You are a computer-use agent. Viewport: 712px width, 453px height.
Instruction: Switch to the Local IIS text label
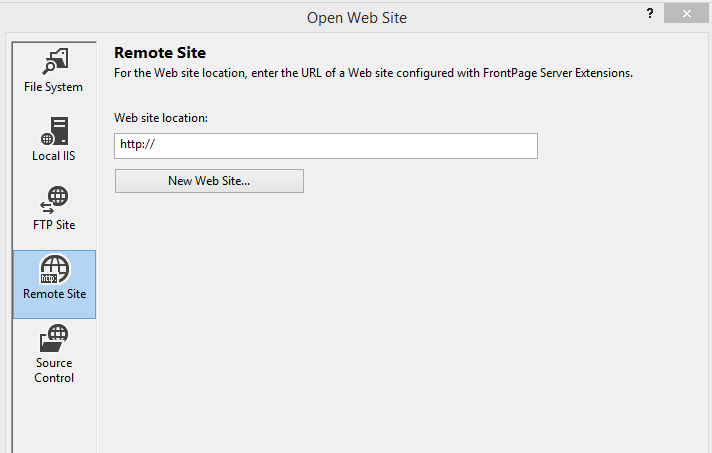click(54, 156)
